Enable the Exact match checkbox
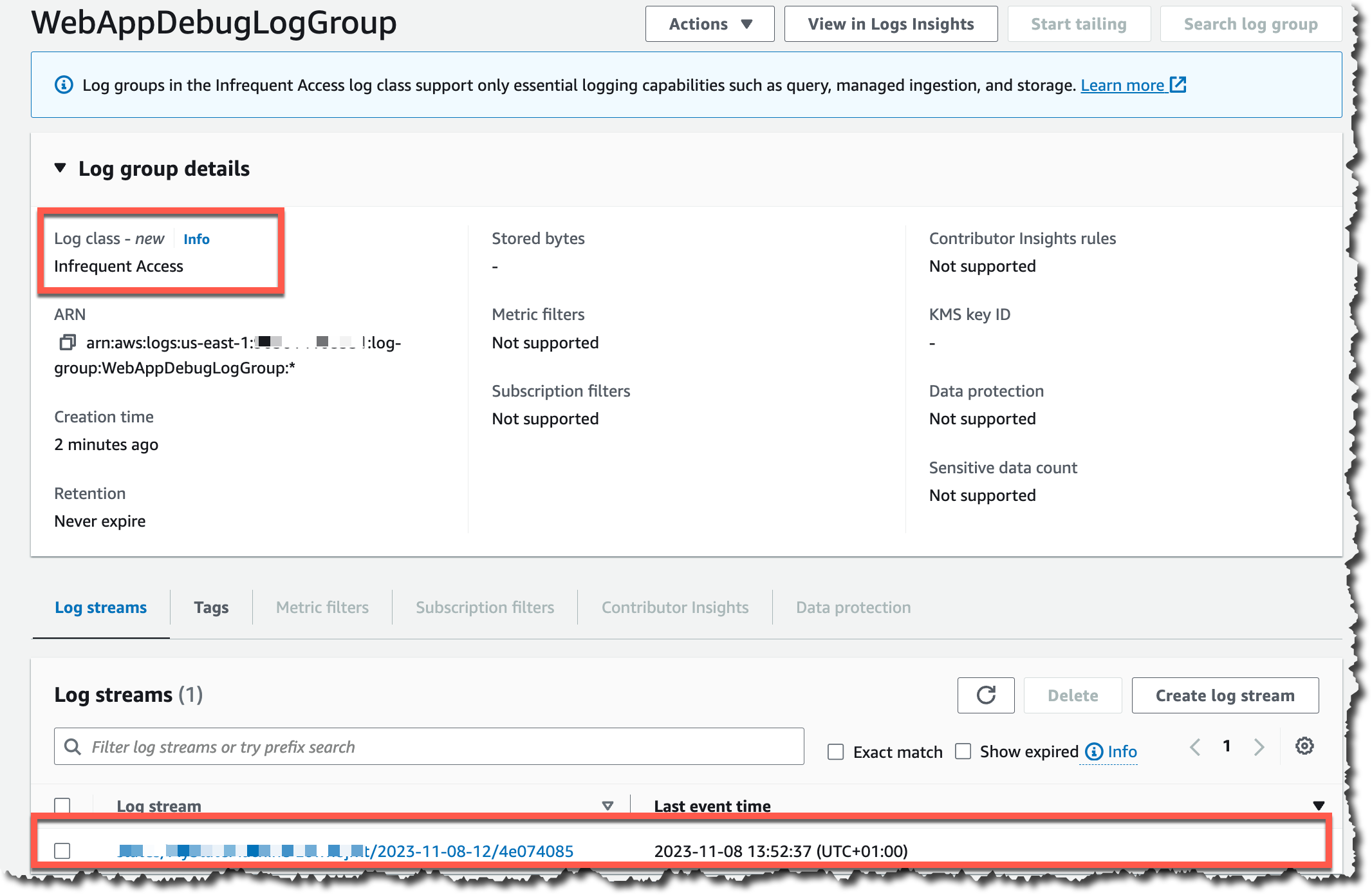 [x=835, y=751]
